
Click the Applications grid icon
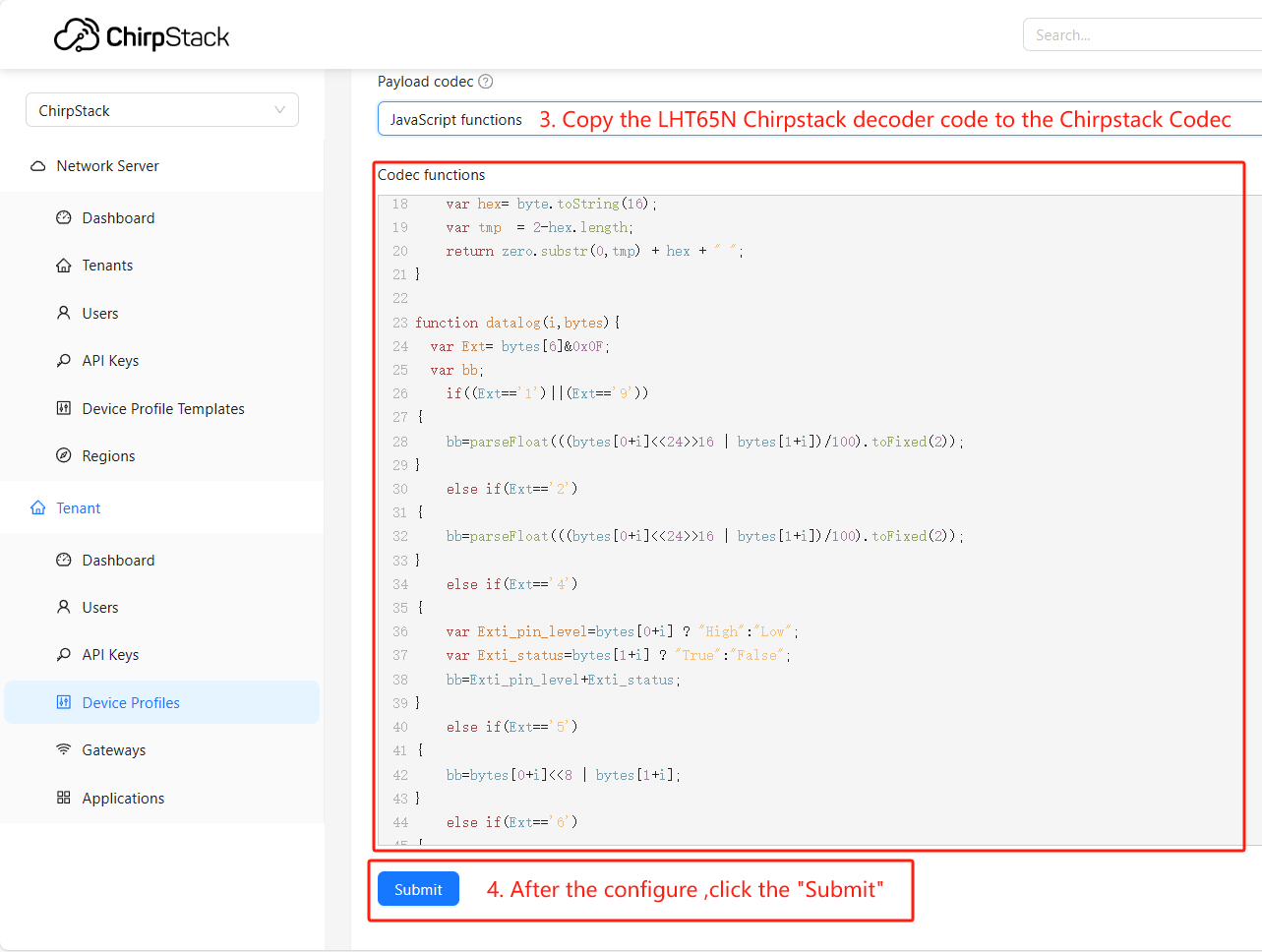[64, 798]
